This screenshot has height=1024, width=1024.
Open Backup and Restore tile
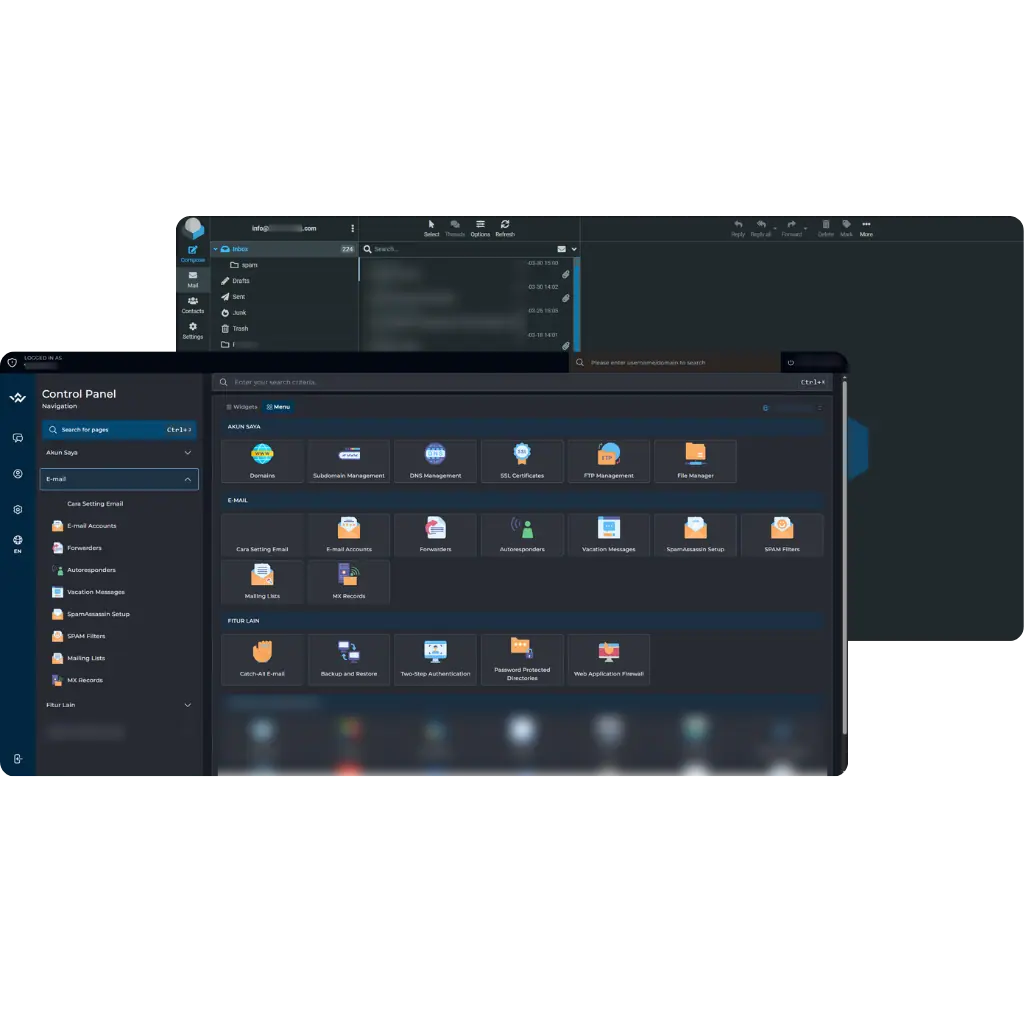349,659
